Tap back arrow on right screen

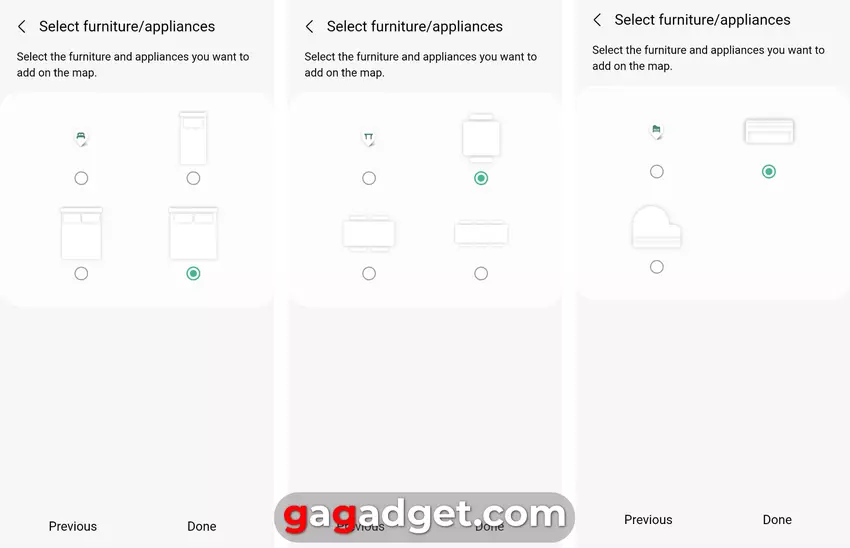(x=597, y=20)
